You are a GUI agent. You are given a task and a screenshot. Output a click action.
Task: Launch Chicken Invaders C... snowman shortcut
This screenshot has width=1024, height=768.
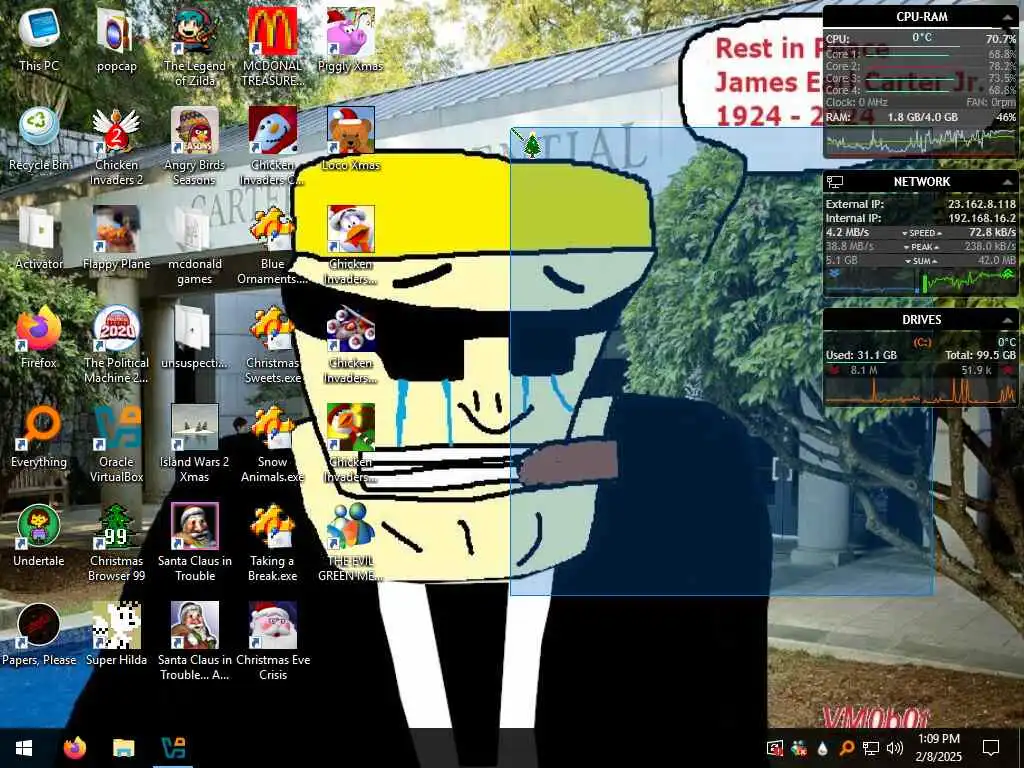pos(272,146)
